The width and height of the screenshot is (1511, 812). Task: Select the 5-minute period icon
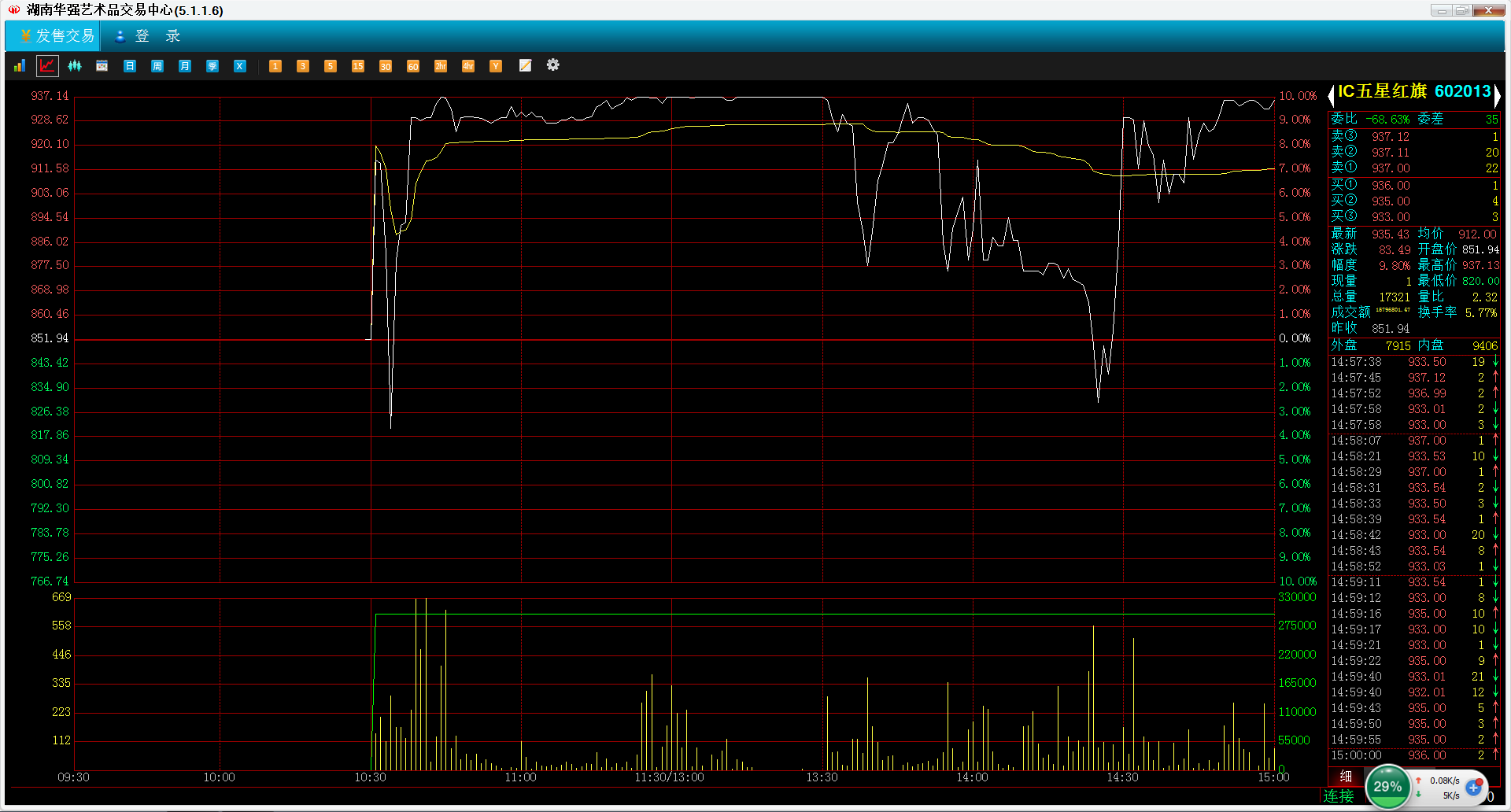click(331, 66)
